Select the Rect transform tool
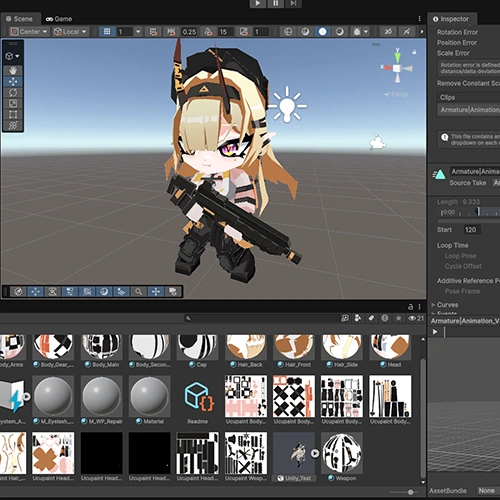The height and width of the screenshot is (500, 500). (13, 115)
